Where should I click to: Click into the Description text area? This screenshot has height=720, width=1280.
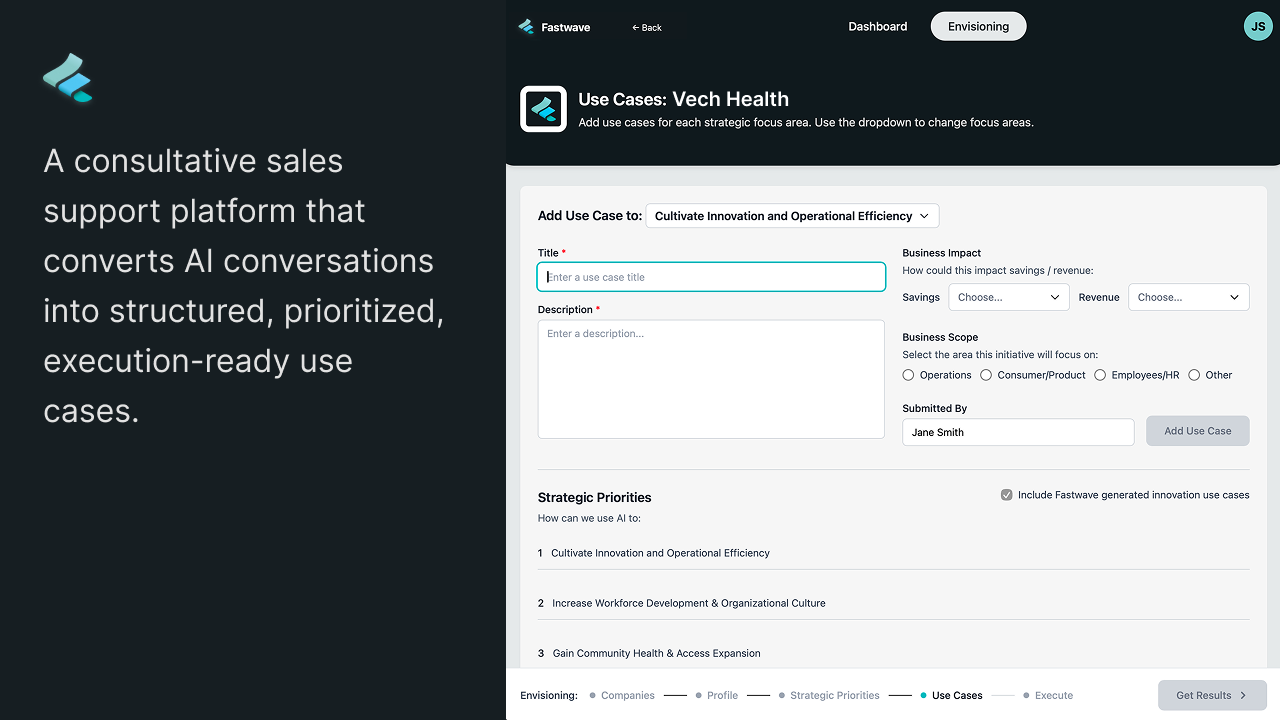tap(711, 379)
